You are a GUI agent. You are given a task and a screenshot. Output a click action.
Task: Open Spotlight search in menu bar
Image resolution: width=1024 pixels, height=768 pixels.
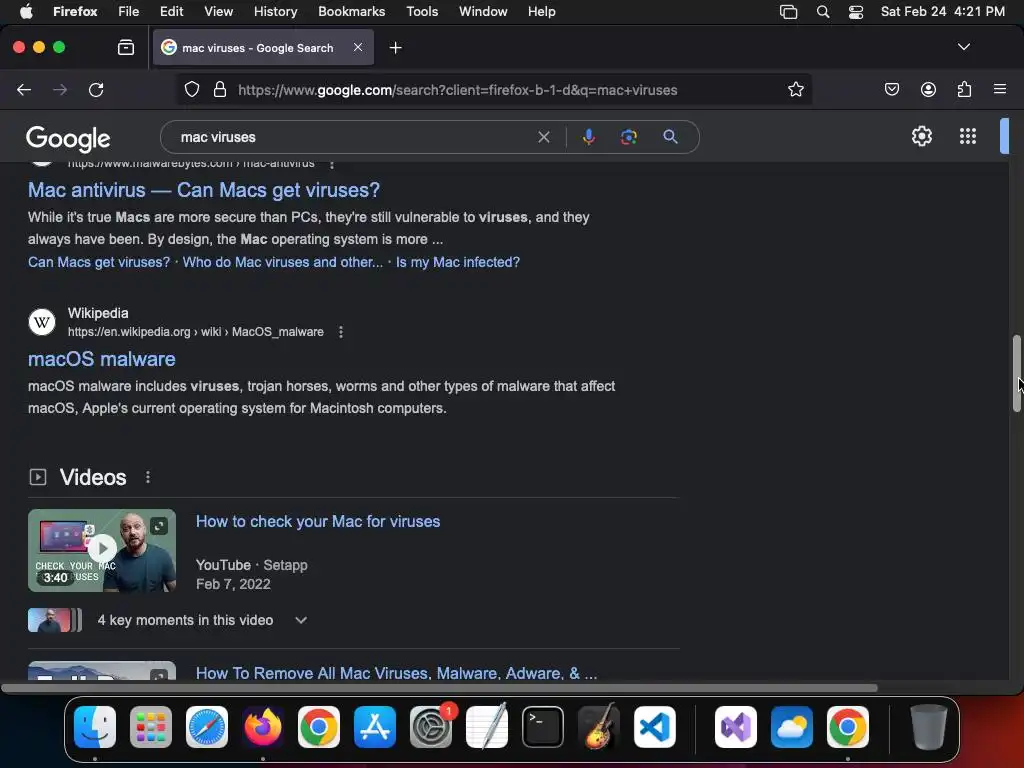(823, 12)
